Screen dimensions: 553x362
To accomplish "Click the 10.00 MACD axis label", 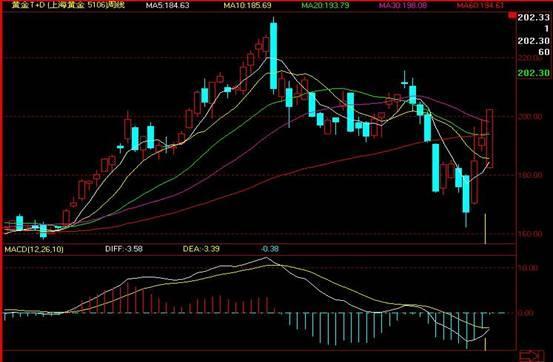I will coord(528,268).
